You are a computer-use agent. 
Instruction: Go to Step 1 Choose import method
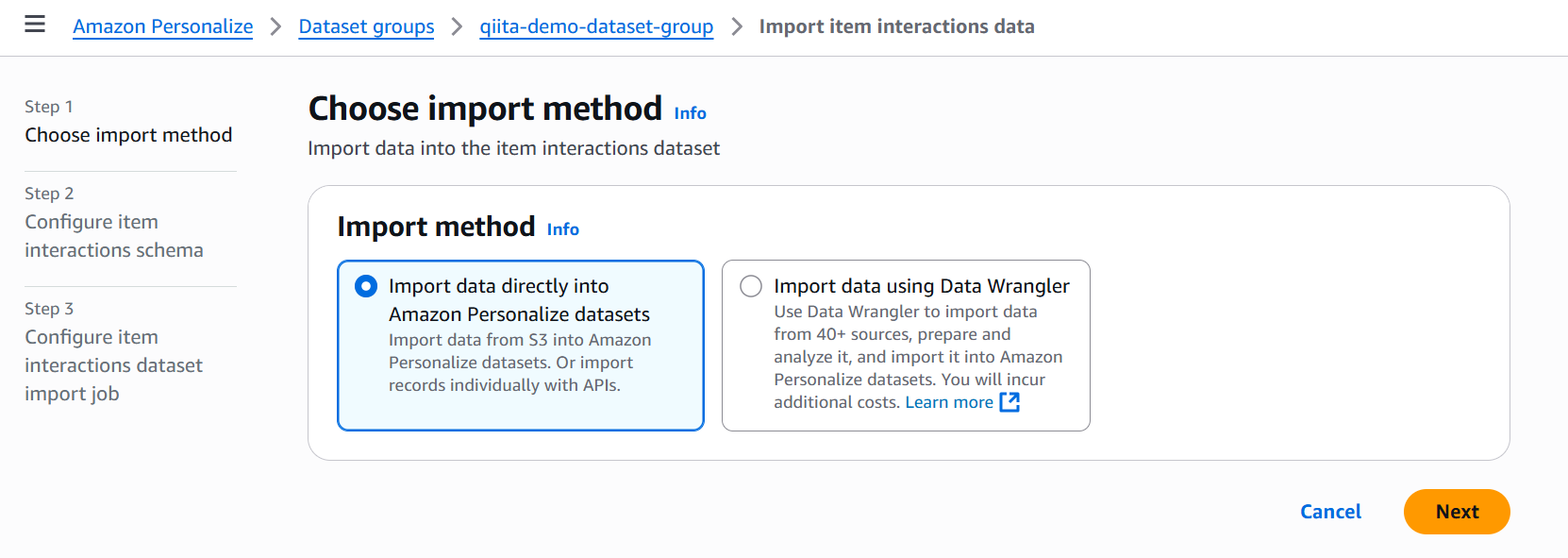[x=128, y=135]
